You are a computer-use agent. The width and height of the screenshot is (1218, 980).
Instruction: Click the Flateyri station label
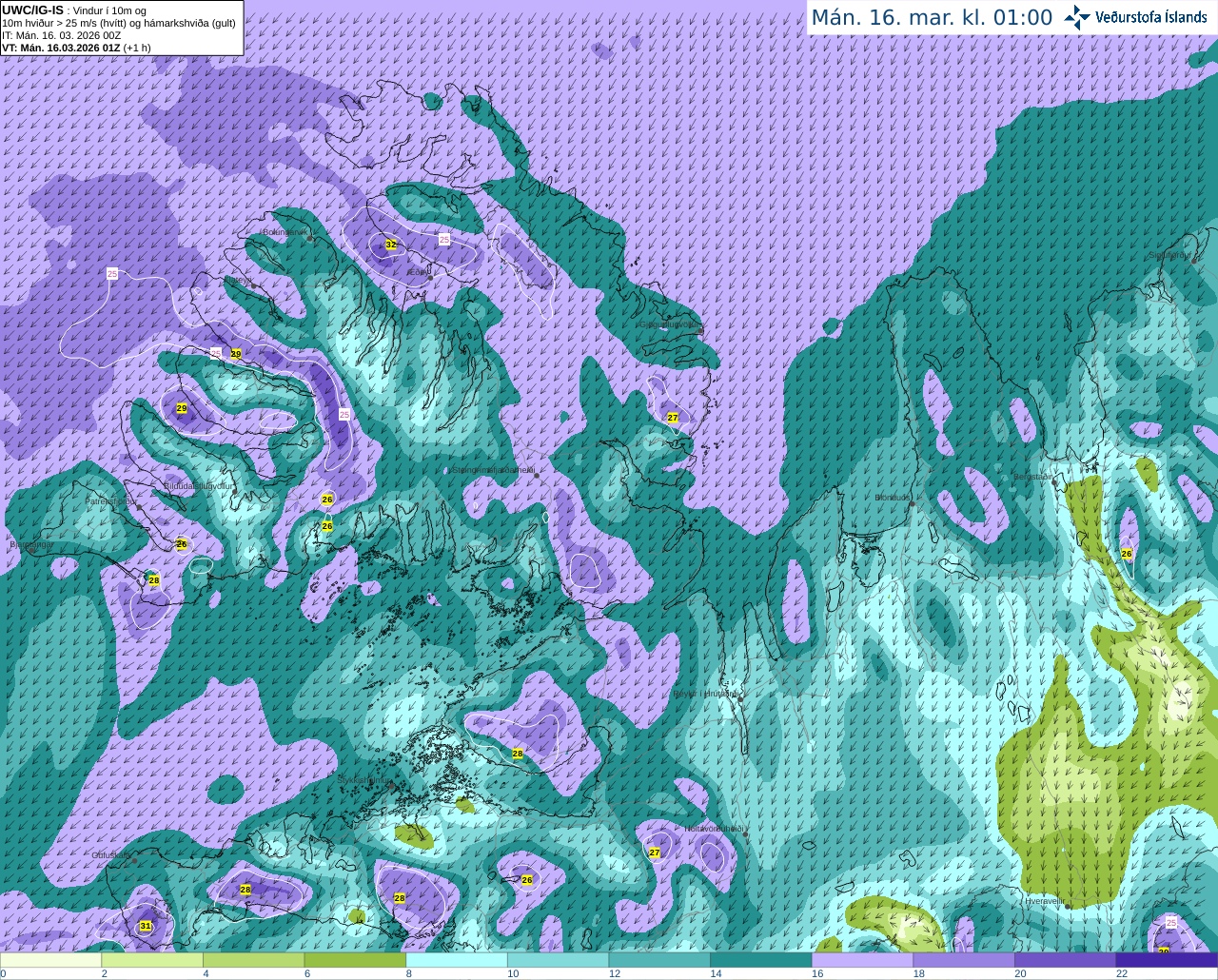[x=238, y=281]
